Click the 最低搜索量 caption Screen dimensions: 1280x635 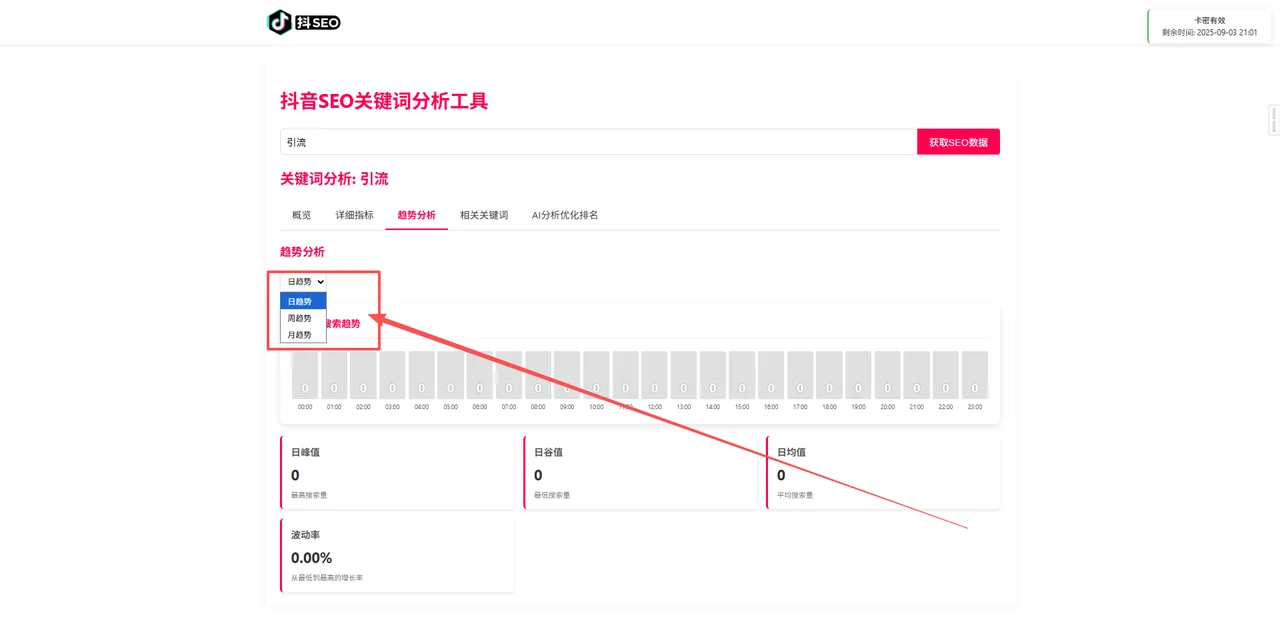pyautogui.click(x=552, y=495)
